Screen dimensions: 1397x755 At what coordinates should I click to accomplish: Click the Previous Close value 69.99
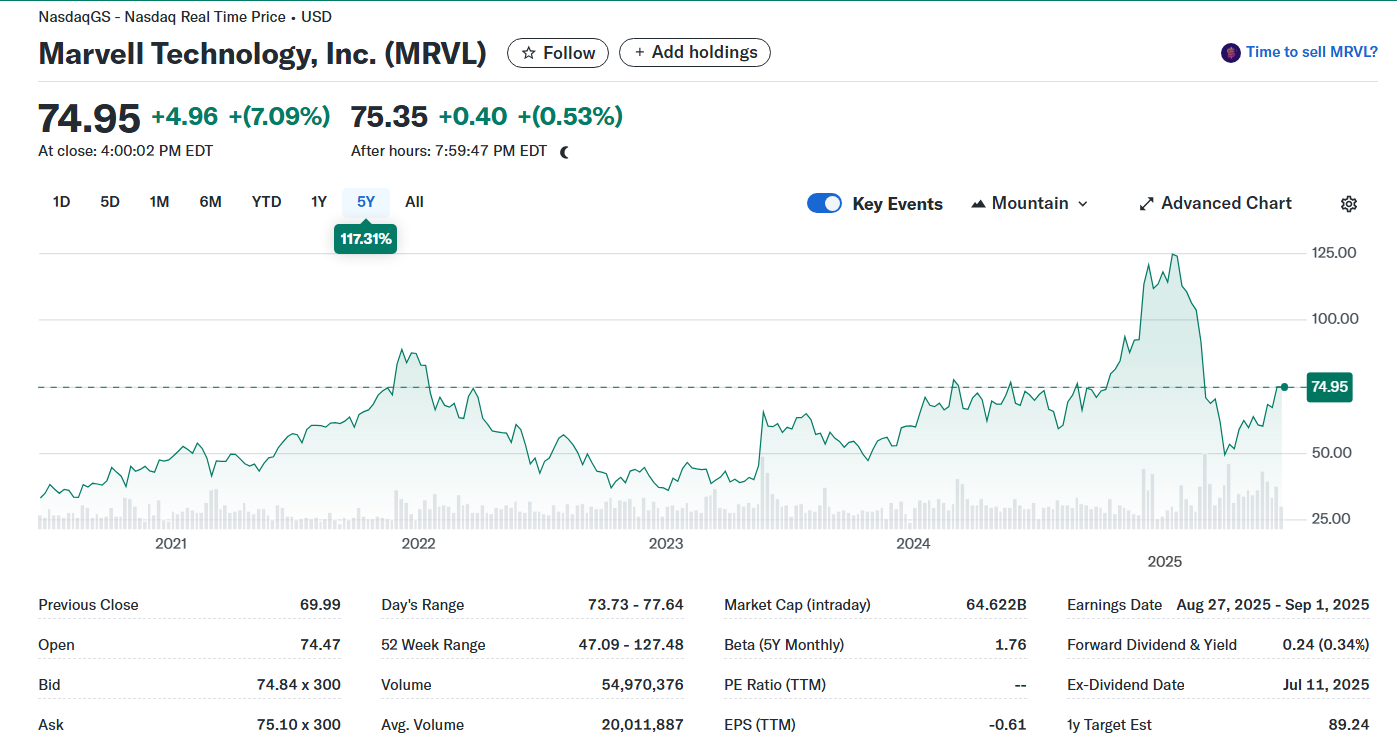320,605
